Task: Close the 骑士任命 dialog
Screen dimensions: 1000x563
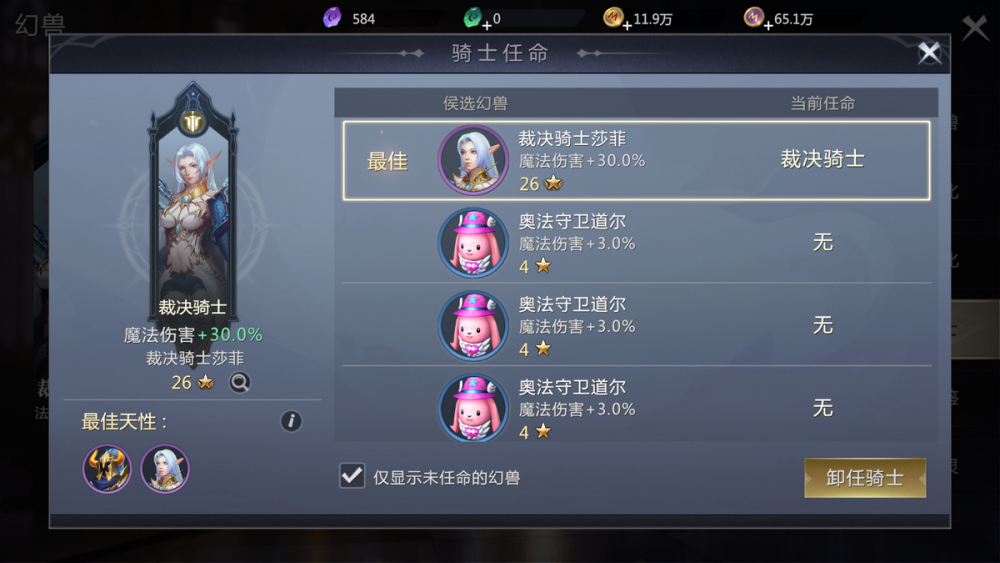Action: click(929, 53)
